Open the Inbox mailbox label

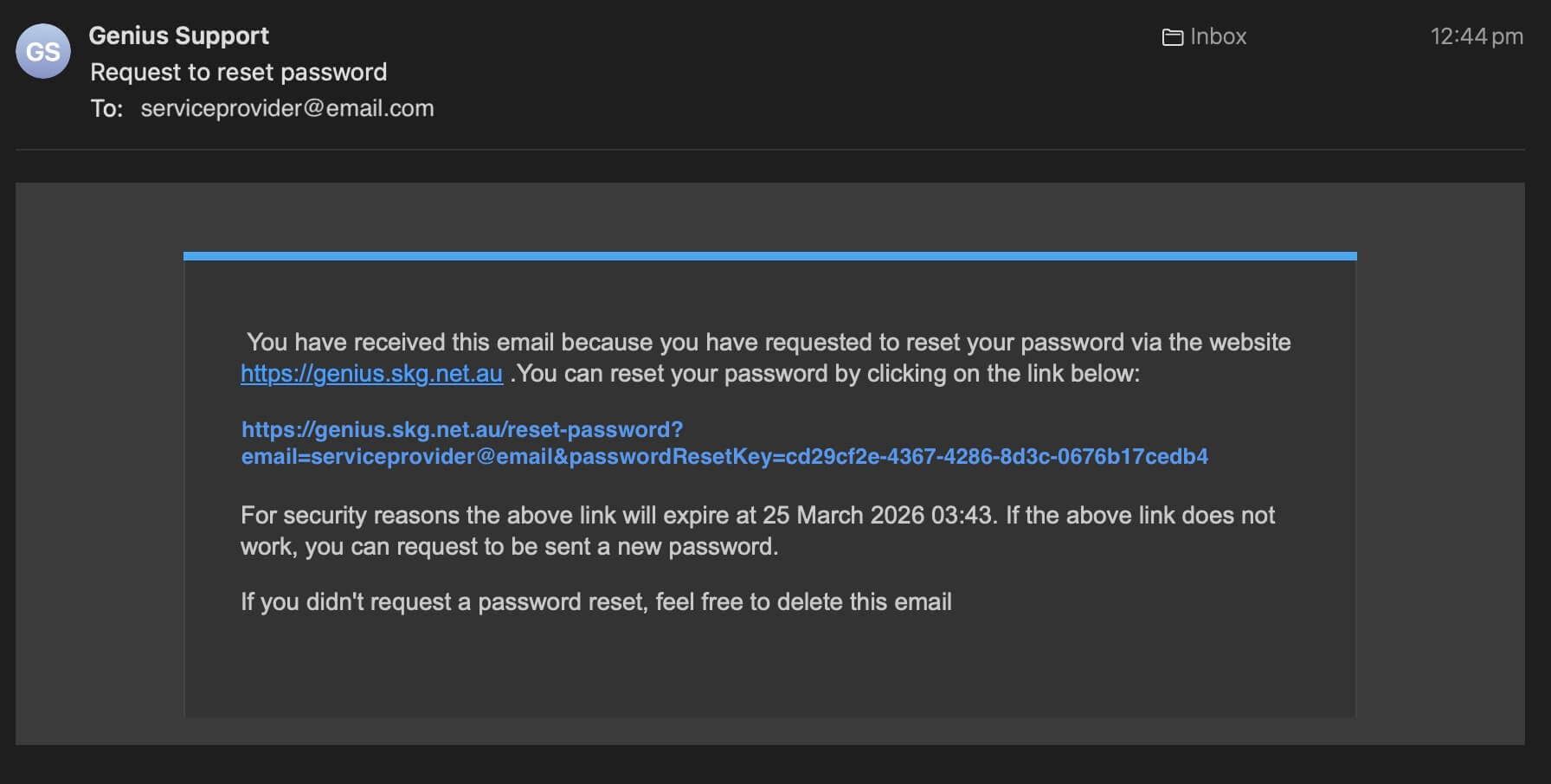tap(1218, 37)
